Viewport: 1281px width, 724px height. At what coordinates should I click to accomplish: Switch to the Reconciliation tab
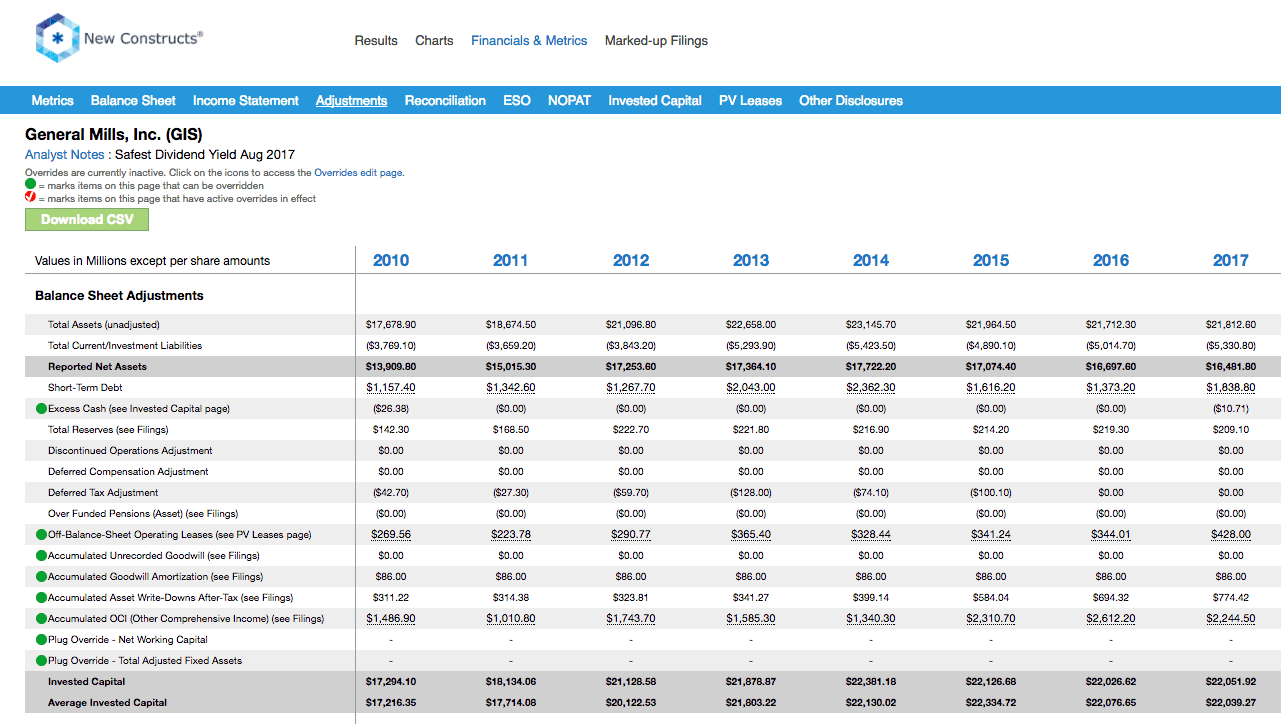(x=445, y=101)
